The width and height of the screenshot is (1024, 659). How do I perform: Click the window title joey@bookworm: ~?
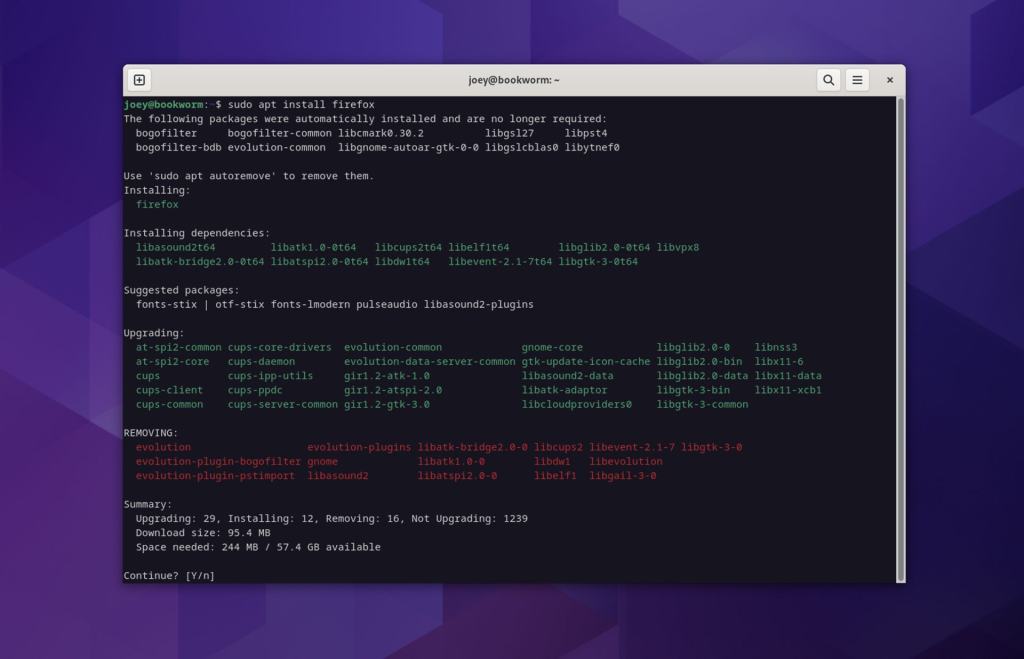point(514,80)
